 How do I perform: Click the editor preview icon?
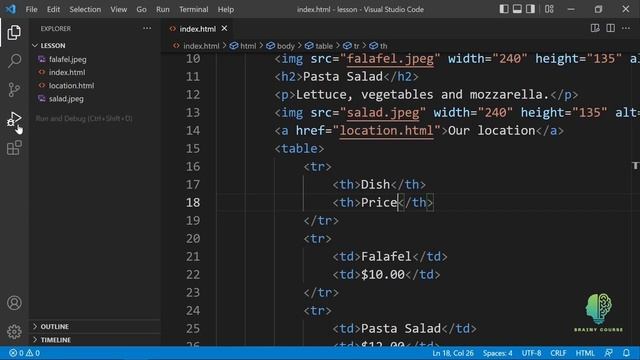pyautogui.click(x=595, y=28)
